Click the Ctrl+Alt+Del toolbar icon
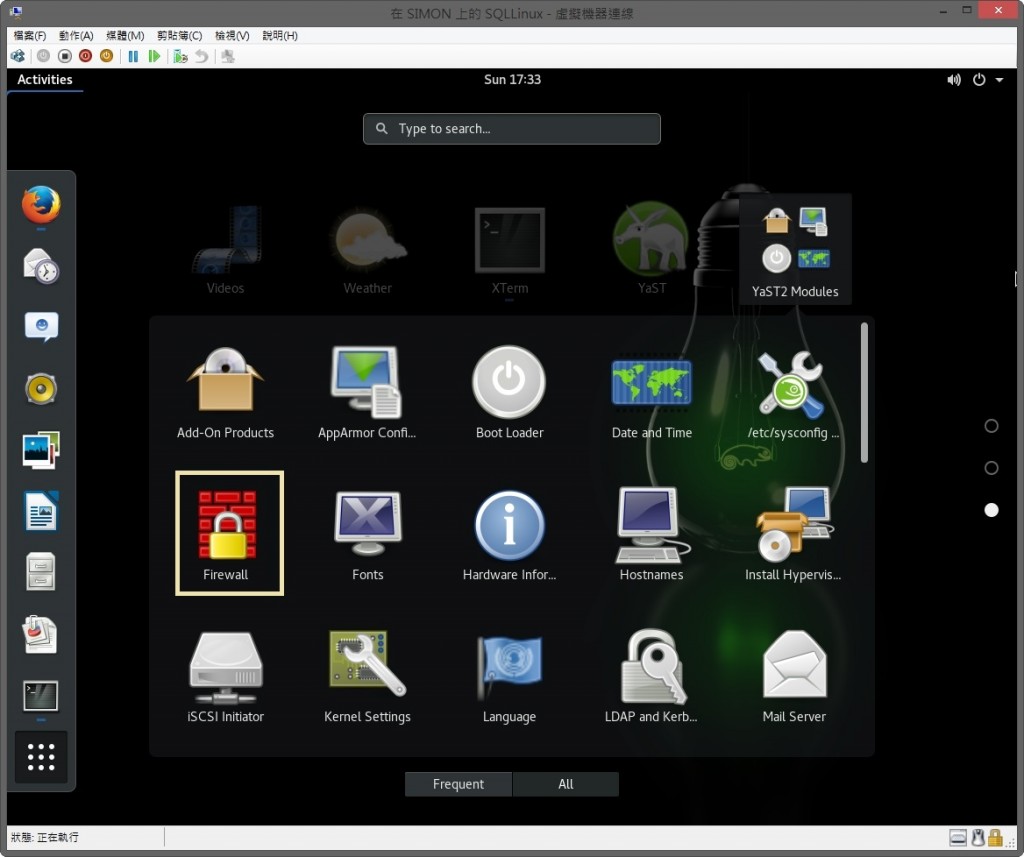Screen dimensions: 1024x857 point(18,56)
